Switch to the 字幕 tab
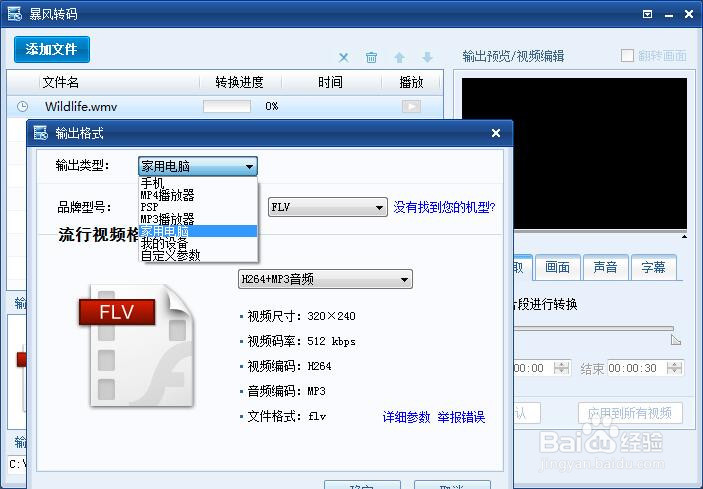The image size is (703, 489). click(653, 268)
